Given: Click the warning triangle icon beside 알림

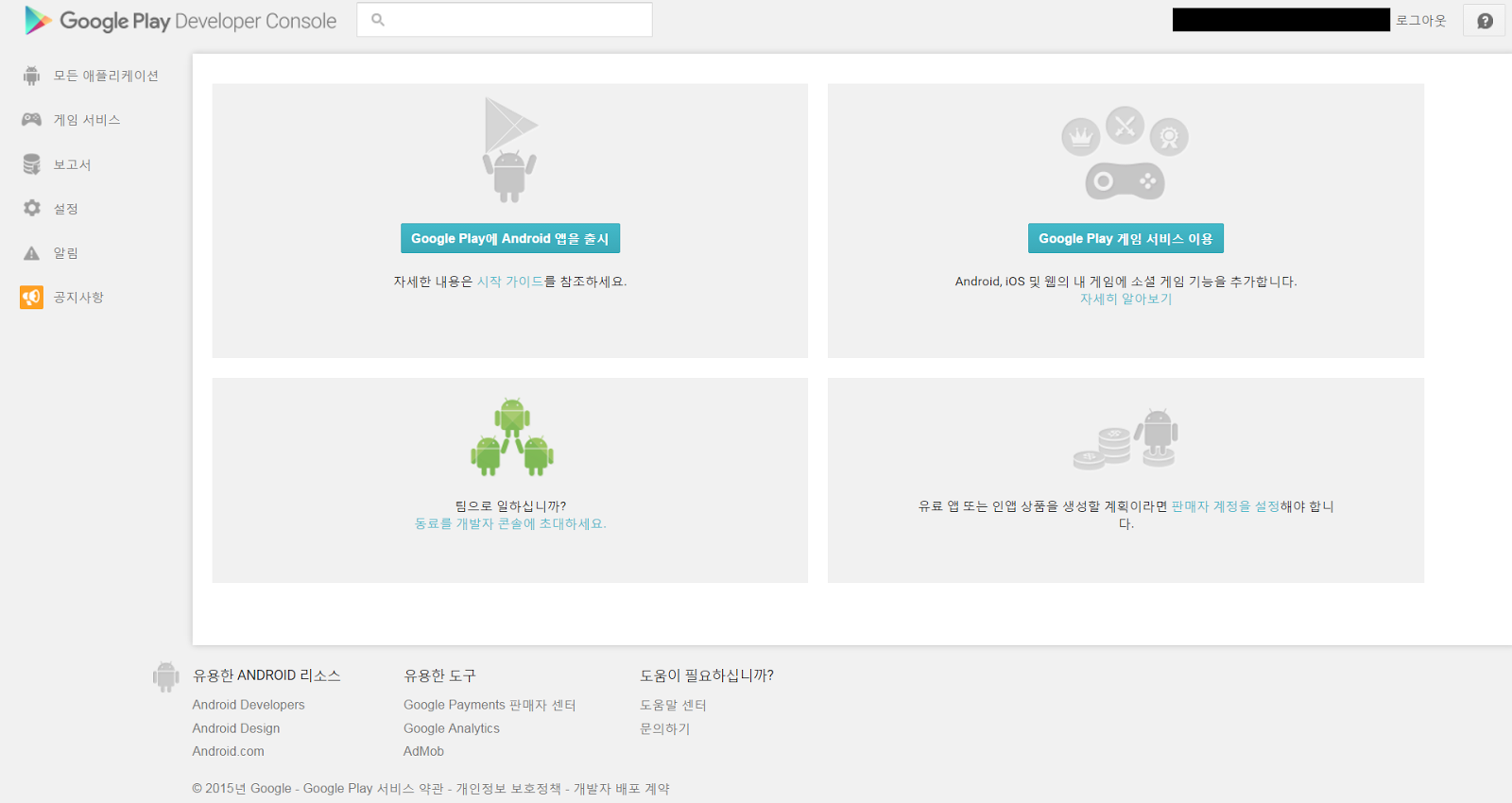Looking at the screenshot, I should click(31, 253).
